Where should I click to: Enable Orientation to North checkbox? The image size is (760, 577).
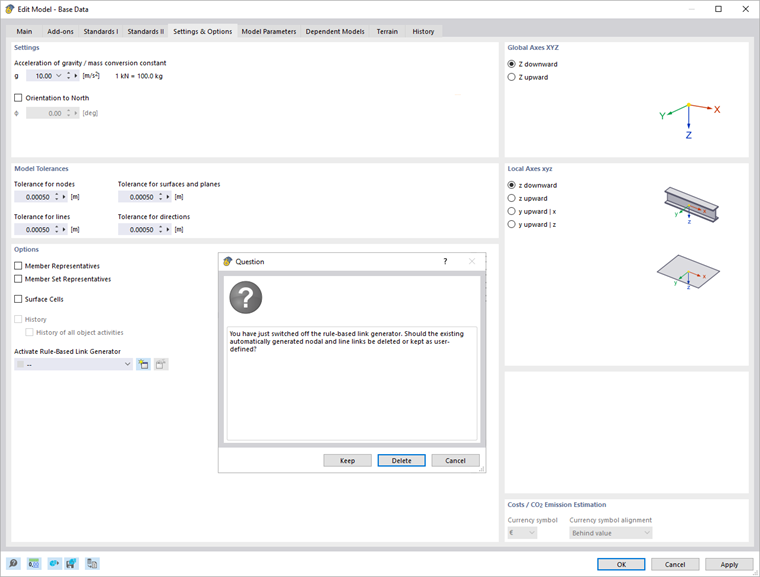click(18, 98)
